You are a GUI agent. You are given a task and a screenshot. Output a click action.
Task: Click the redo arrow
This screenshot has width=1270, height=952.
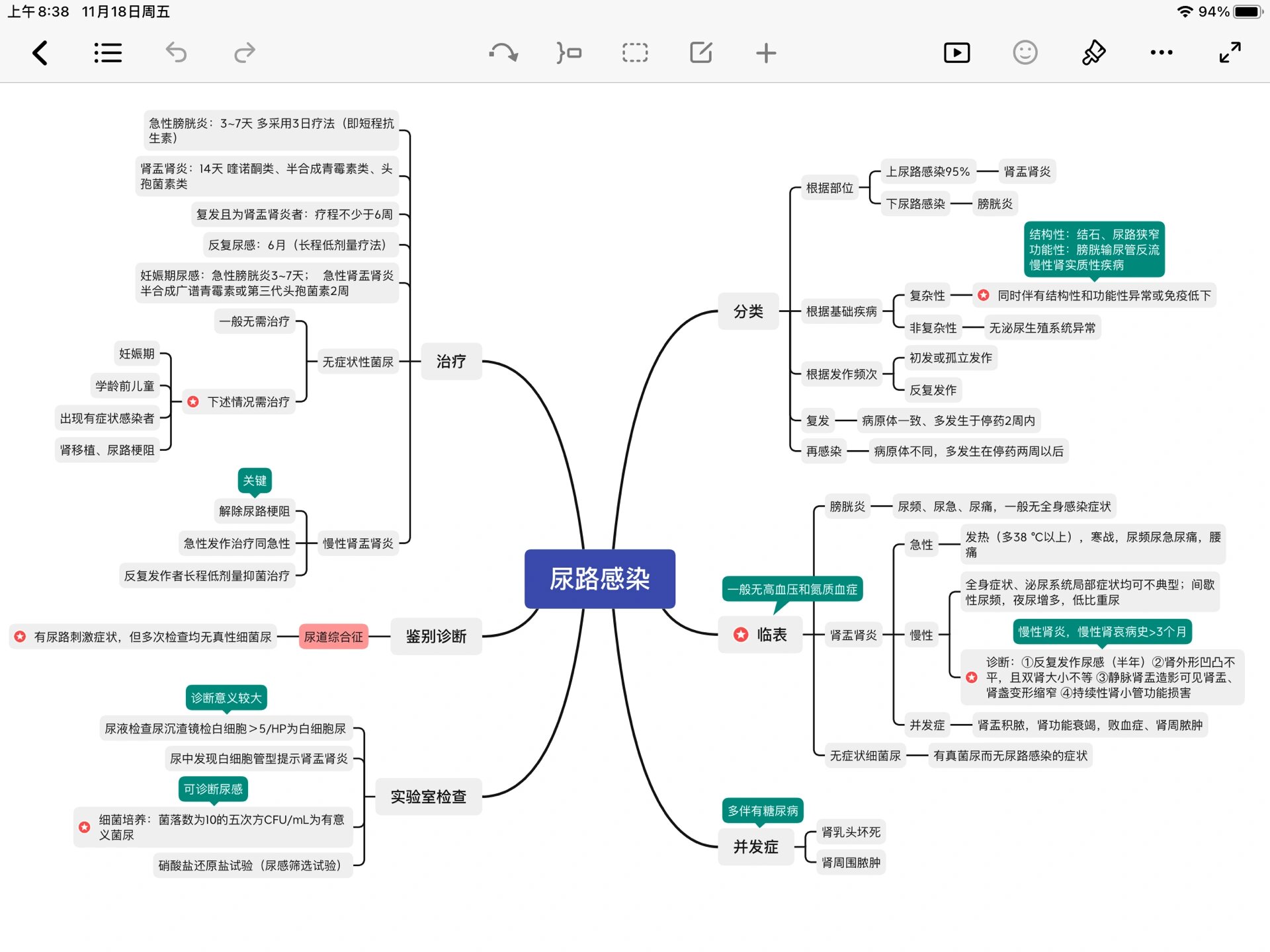244,53
